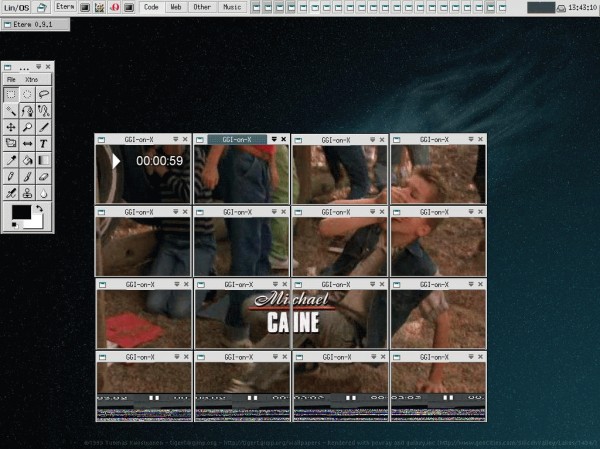Viewport: 600px width, 449px height.
Task: Select the Transform tool
Action: (x=11, y=144)
